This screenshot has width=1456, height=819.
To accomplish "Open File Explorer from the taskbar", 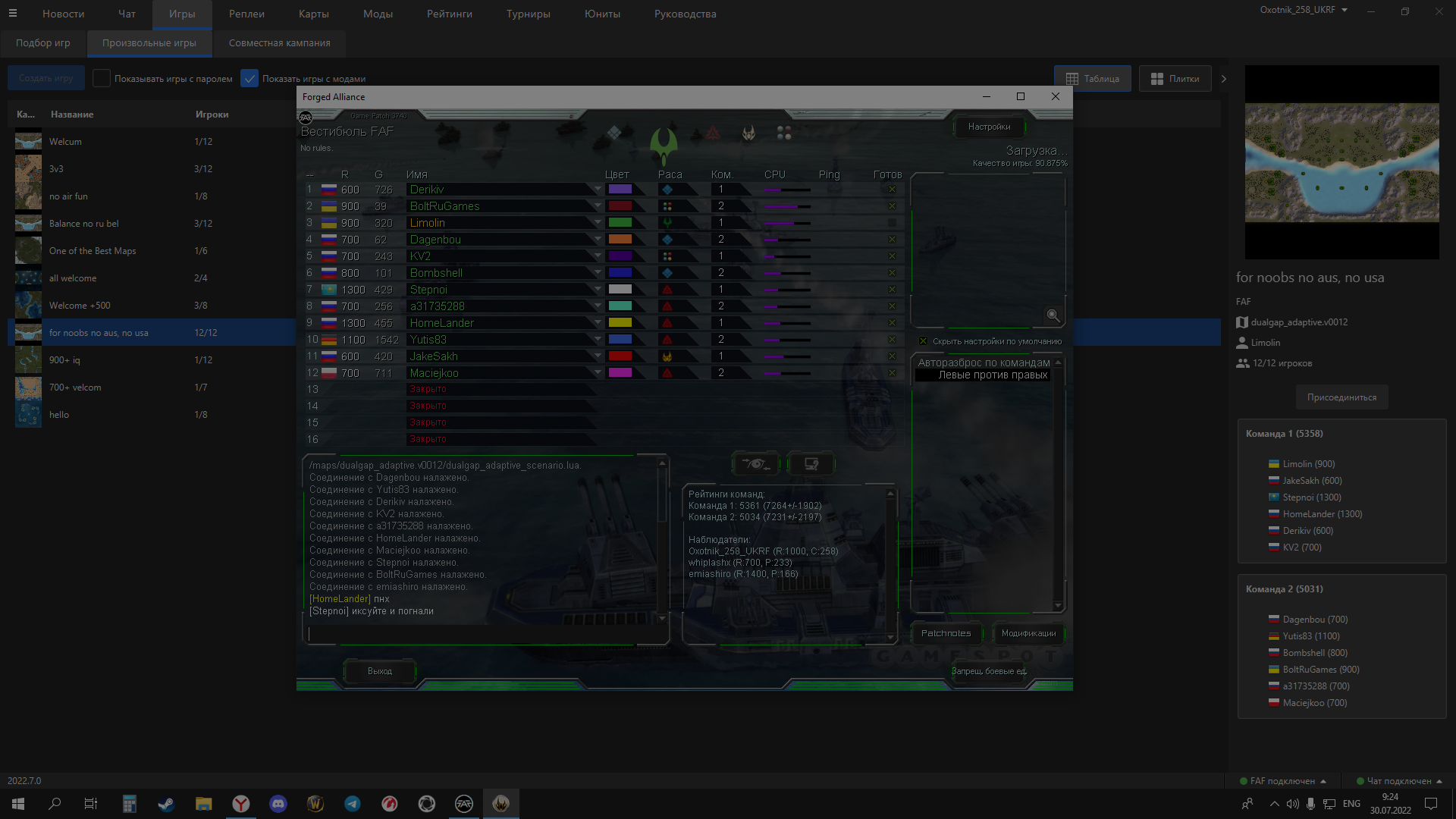I will coord(203,804).
